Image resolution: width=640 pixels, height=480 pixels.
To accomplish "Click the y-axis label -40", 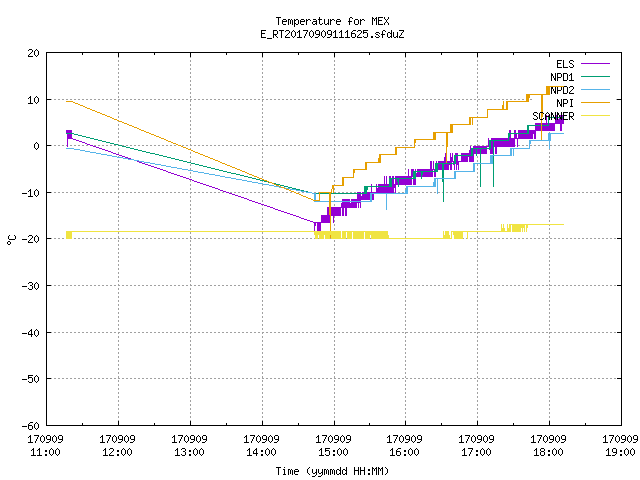I will [31, 333].
